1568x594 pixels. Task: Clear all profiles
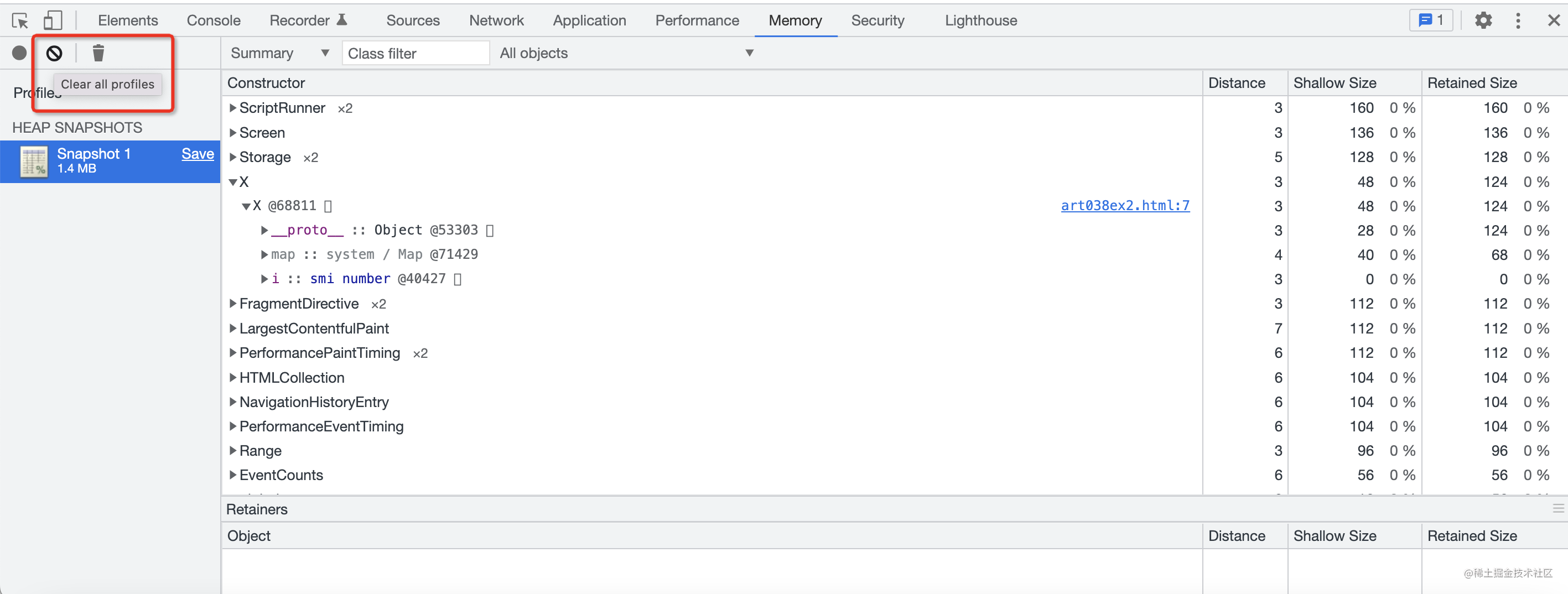pos(54,53)
